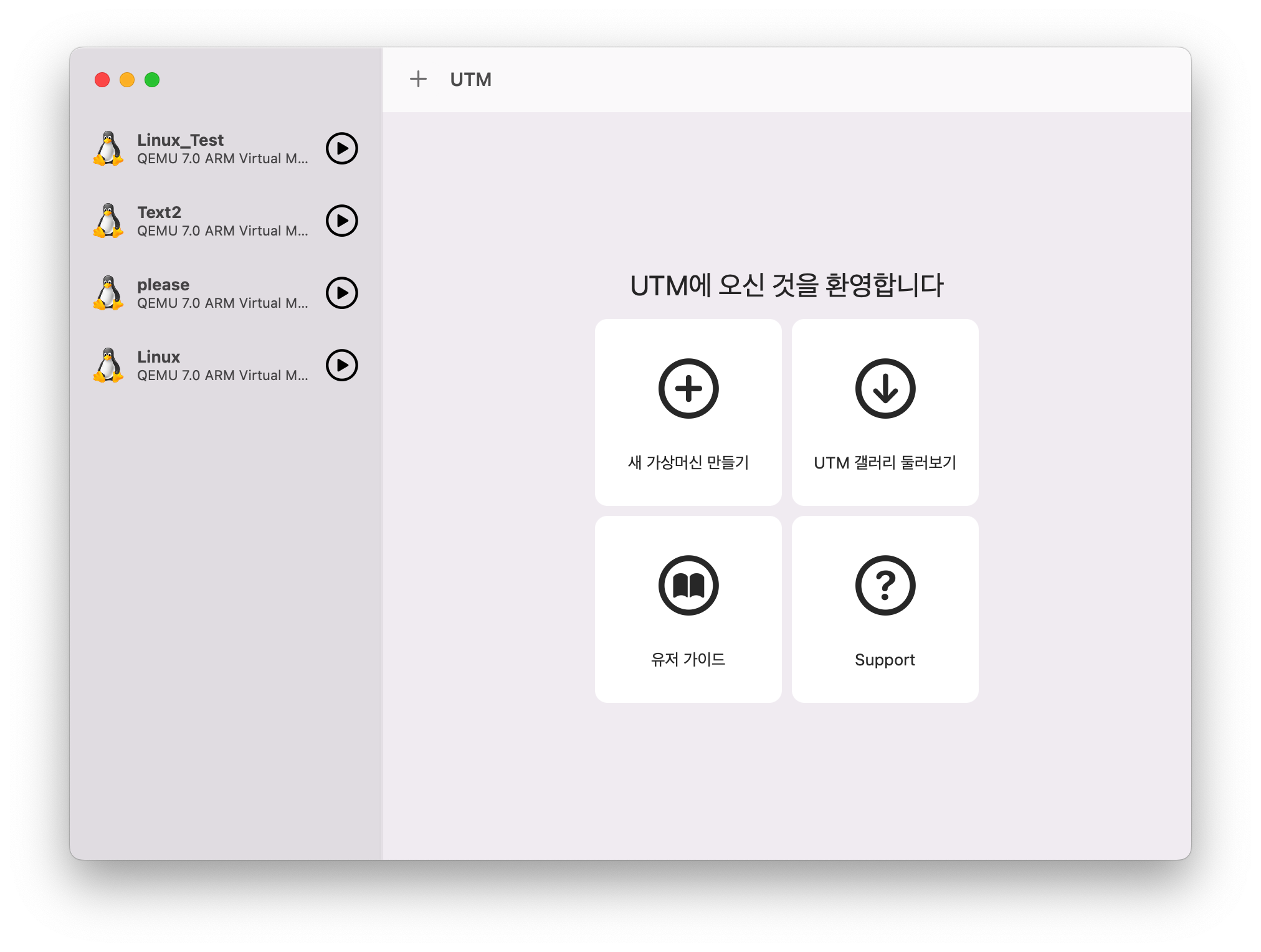Click the download arrow gallery icon
The width and height of the screenshot is (1261, 952).
click(x=885, y=389)
